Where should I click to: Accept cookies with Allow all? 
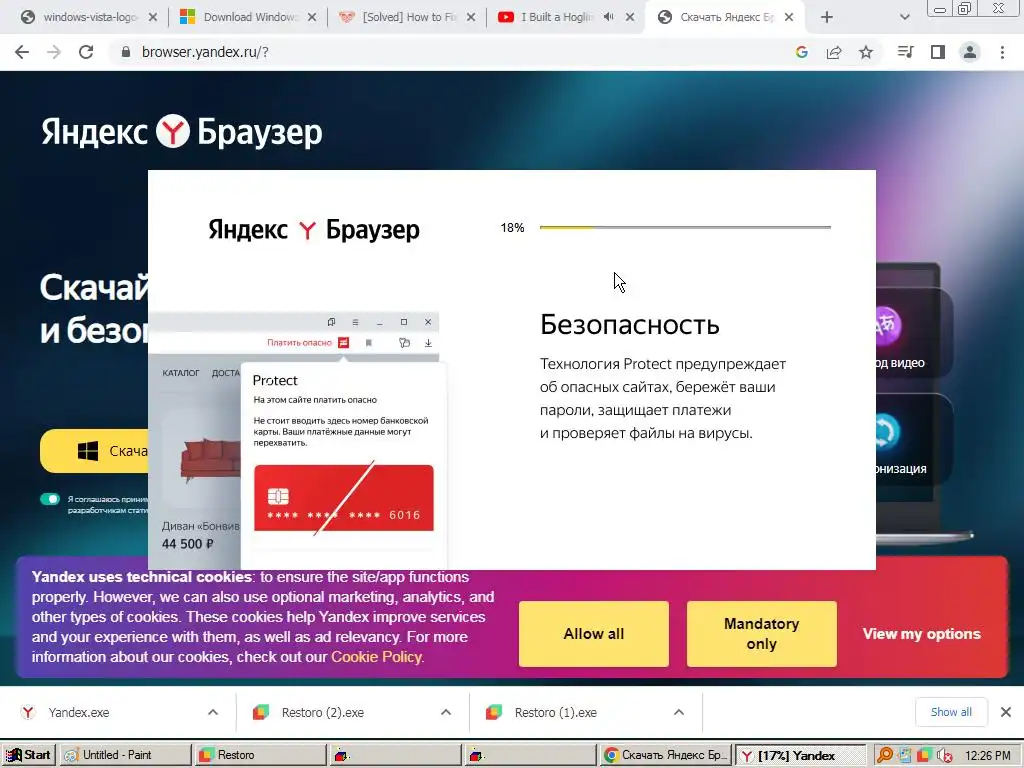click(594, 633)
